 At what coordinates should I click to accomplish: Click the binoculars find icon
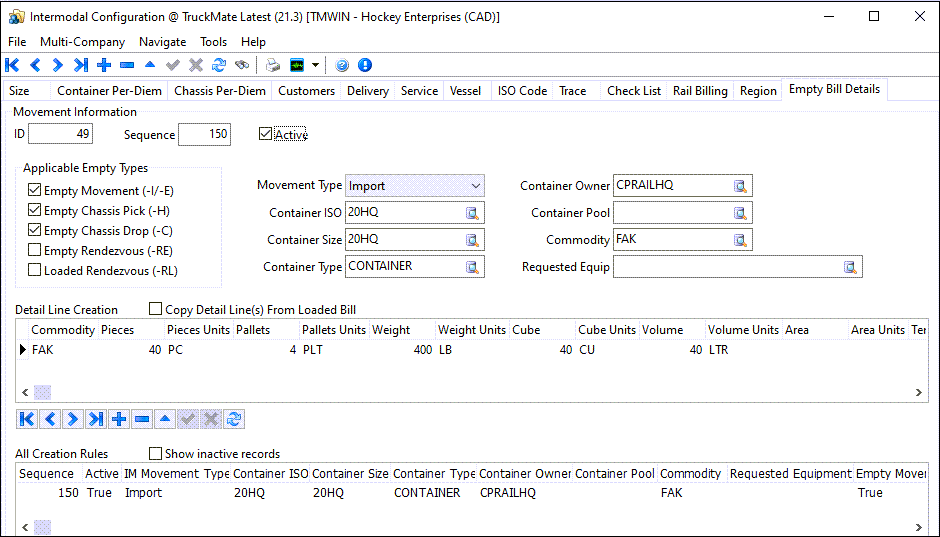click(242, 65)
